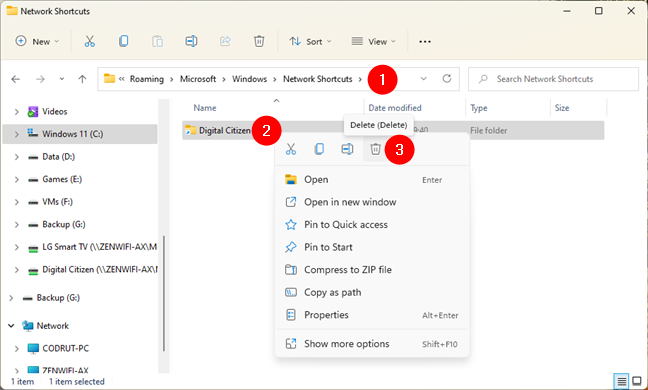Click the Rename icon in the top toolbar

pyautogui.click(x=191, y=41)
